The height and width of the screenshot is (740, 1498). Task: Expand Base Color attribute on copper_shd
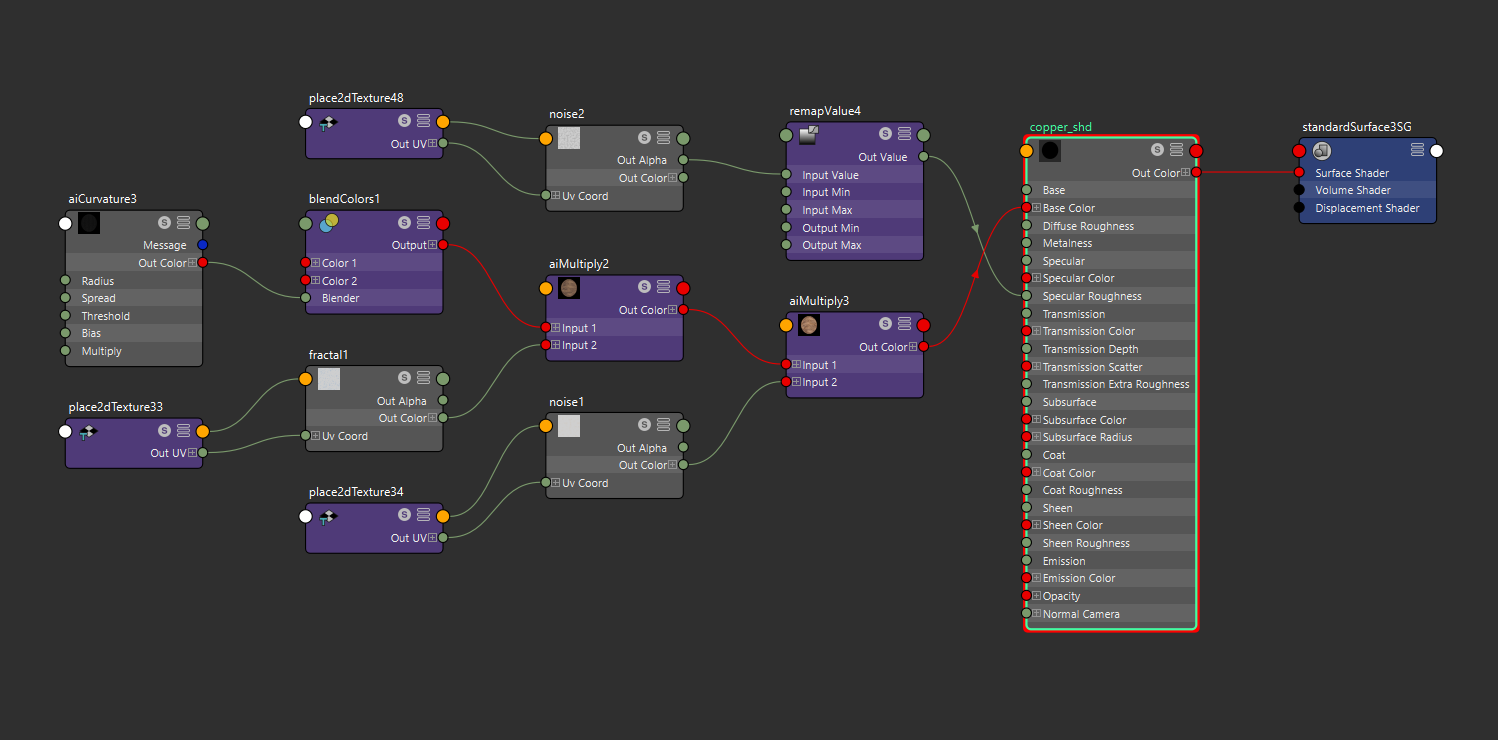(x=1037, y=208)
